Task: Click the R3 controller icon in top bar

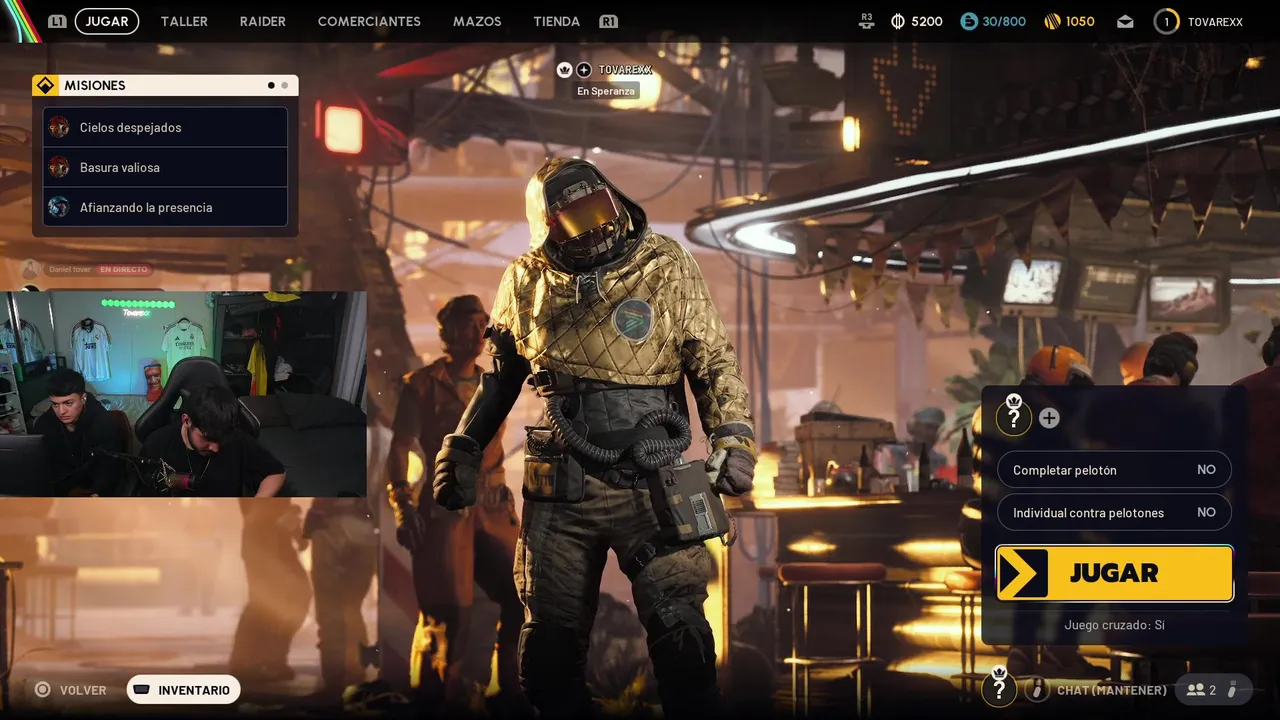Action: (866, 21)
